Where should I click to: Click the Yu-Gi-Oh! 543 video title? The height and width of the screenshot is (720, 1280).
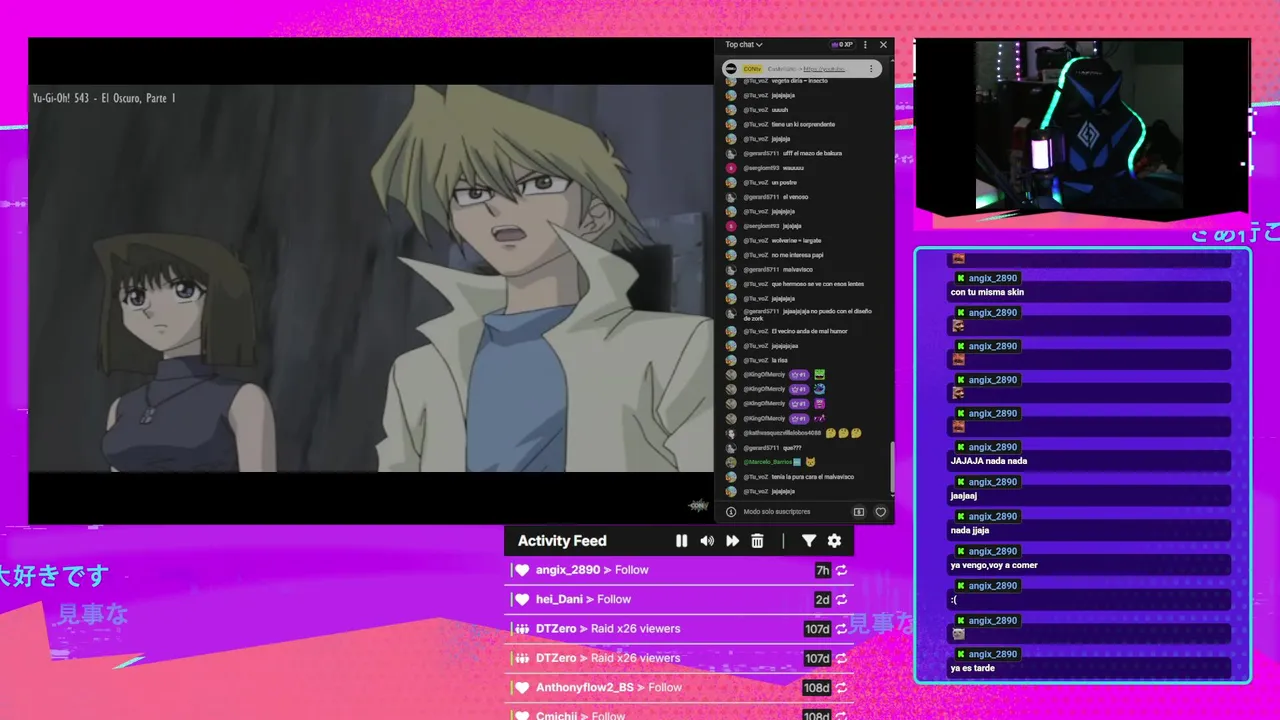pos(104,98)
